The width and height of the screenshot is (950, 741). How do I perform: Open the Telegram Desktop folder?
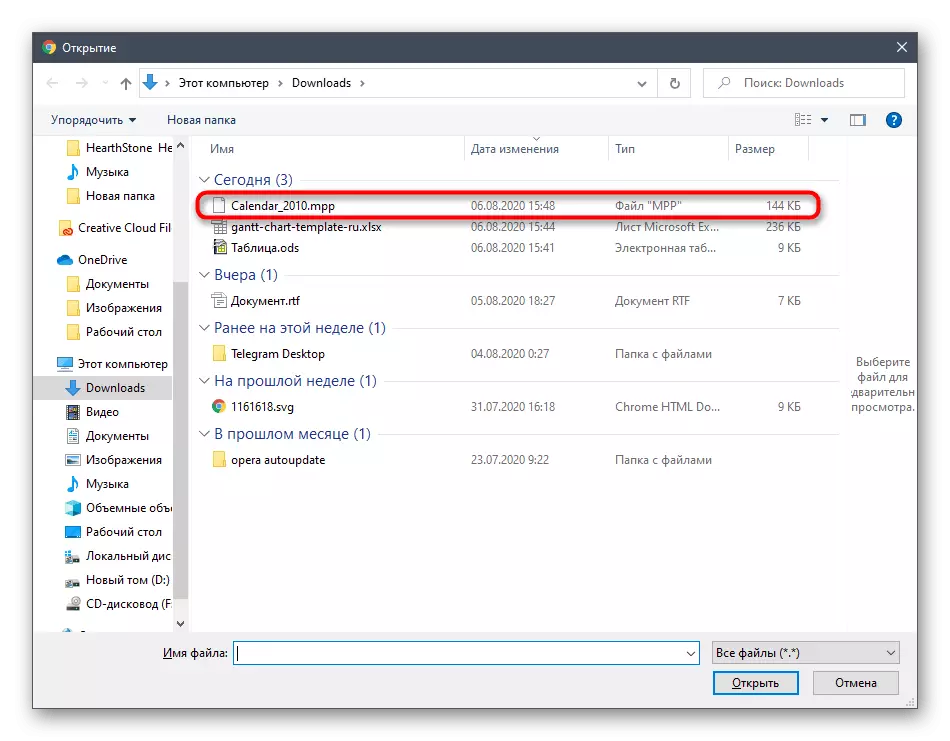tap(277, 354)
